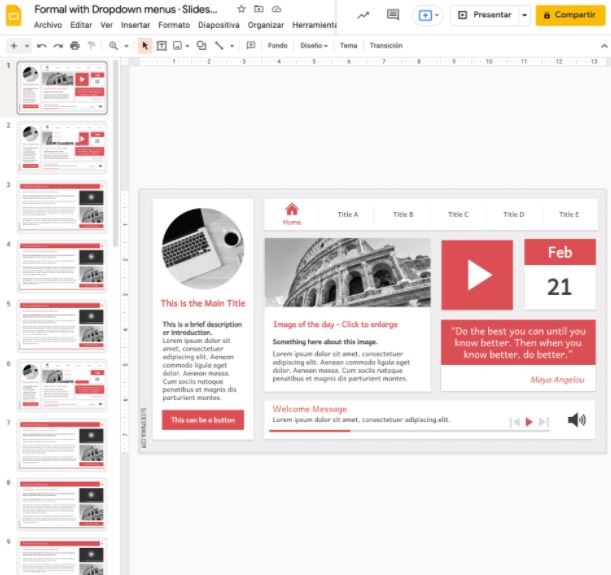Open the Google Slides home icon
Viewport: 611px width, 575px height.
pyautogui.click(x=14, y=16)
